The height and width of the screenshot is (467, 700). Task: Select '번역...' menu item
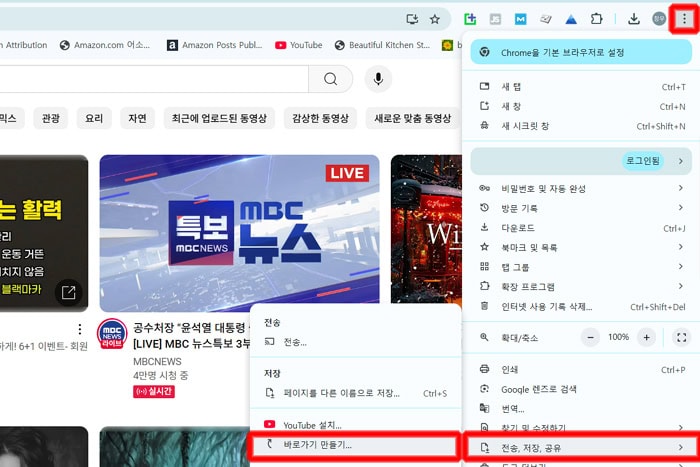[x=581, y=409]
